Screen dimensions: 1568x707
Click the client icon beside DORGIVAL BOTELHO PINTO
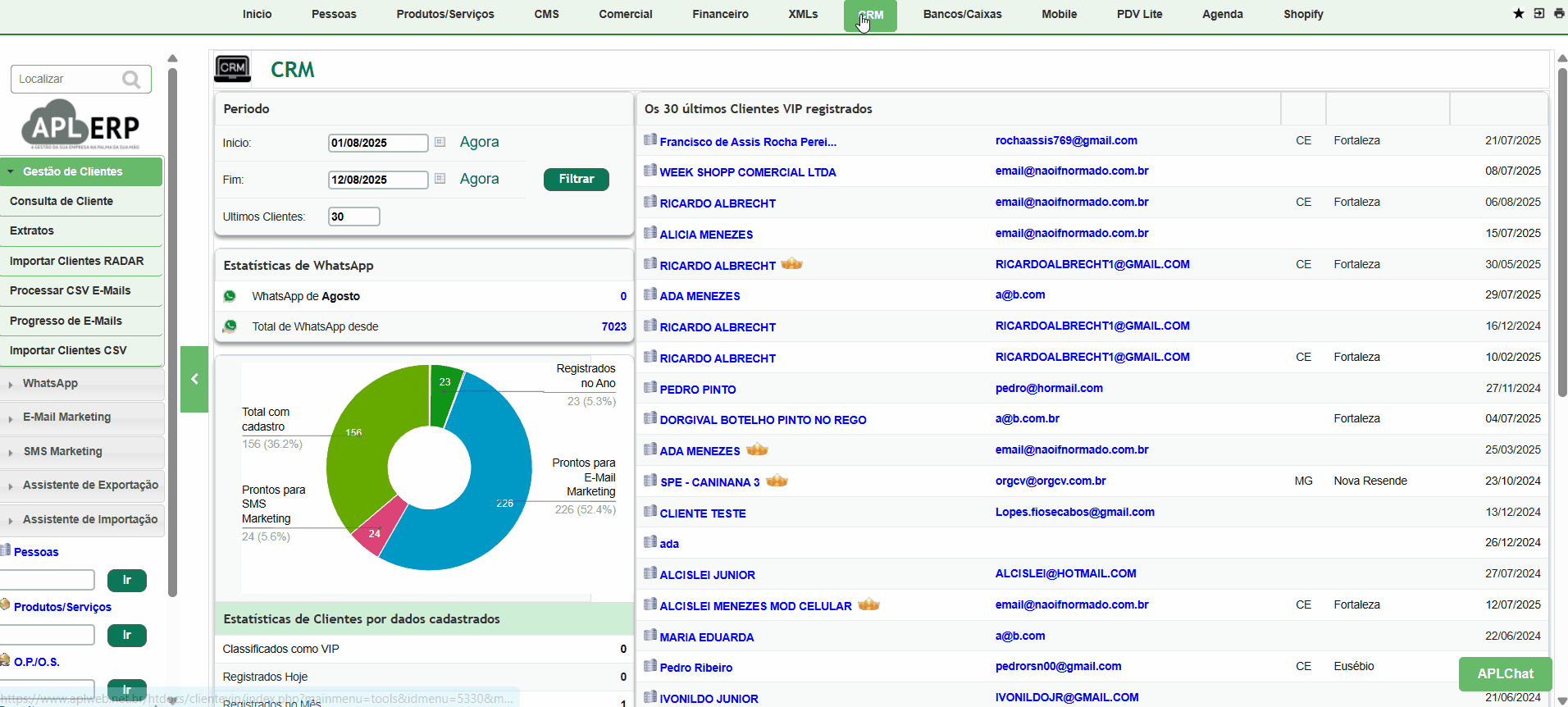click(x=650, y=418)
